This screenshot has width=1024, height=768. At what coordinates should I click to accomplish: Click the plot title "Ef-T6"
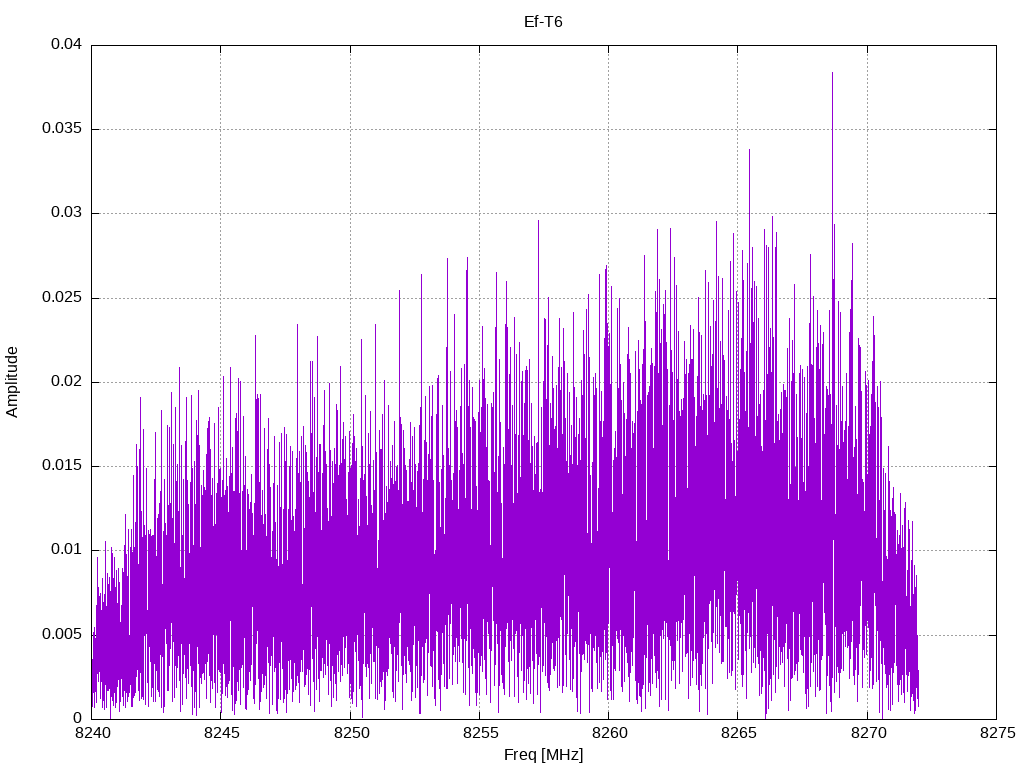pos(543,22)
